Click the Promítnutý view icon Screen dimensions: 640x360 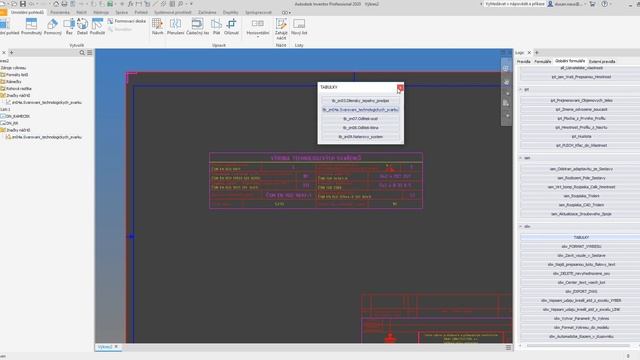[x=31, y=26]
